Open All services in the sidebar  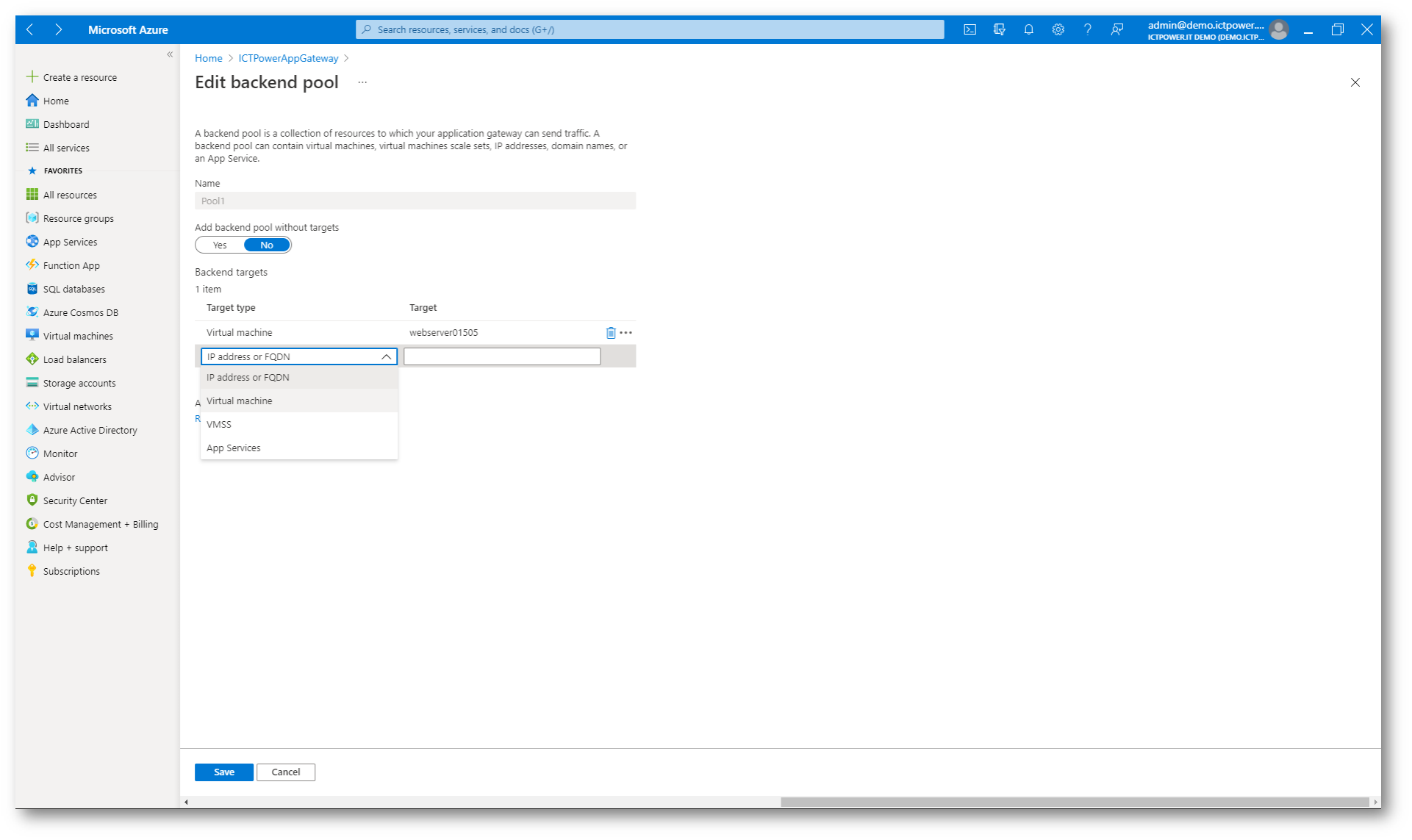[x=66, y=148]
